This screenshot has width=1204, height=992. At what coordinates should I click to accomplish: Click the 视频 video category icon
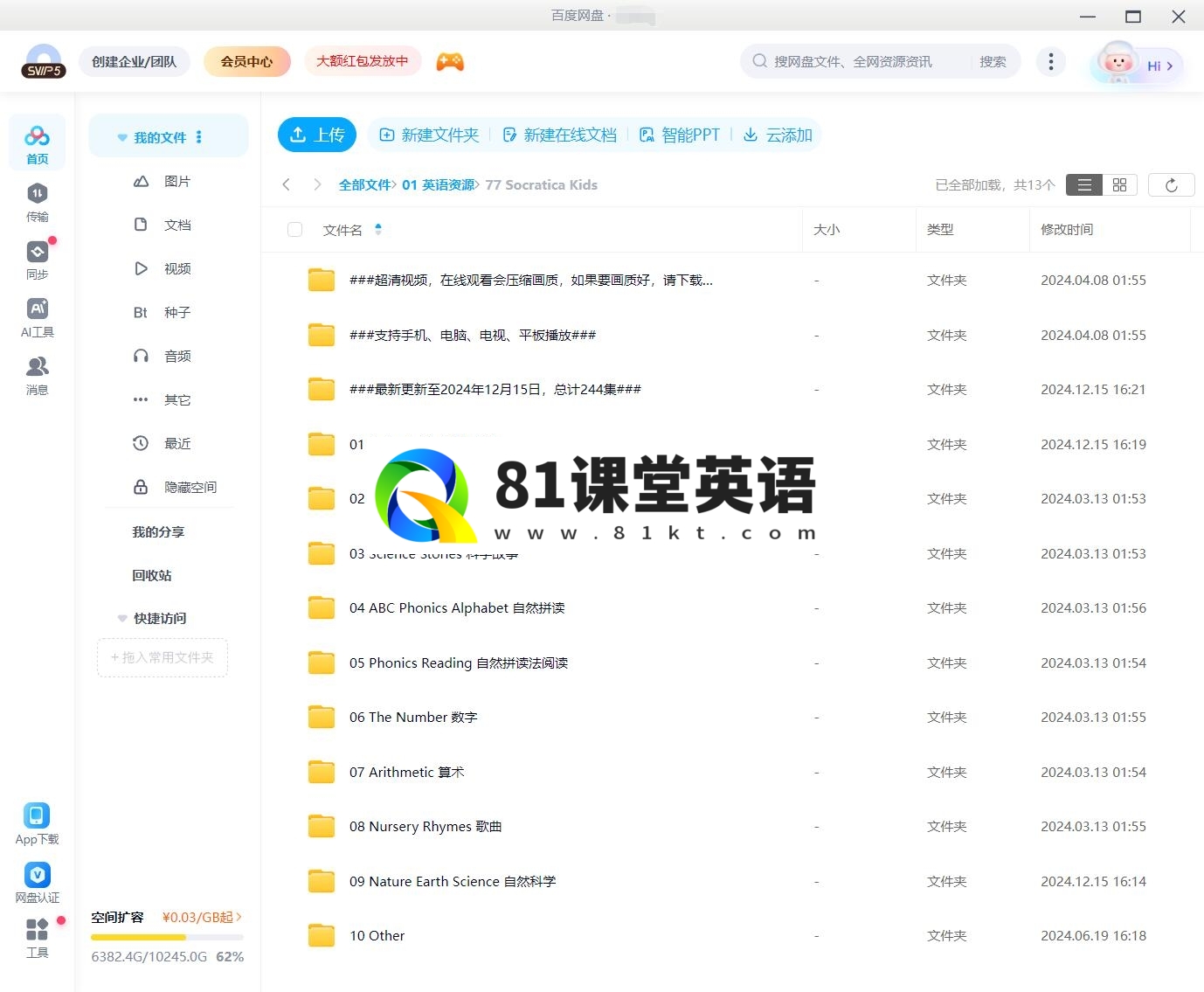[x=141, y=268]
